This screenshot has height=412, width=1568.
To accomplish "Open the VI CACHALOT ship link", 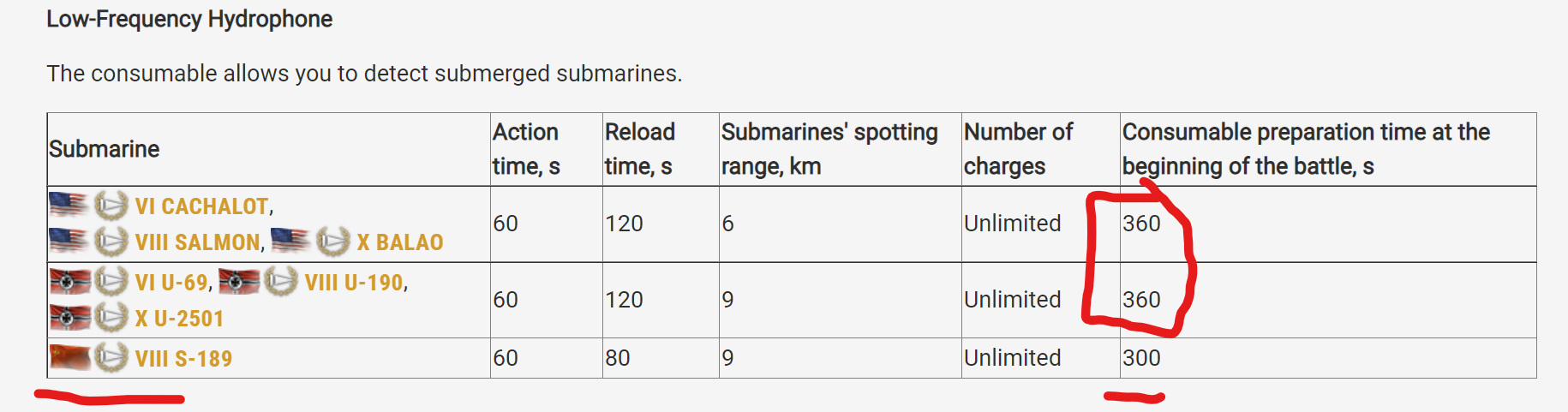I will 202,206.
